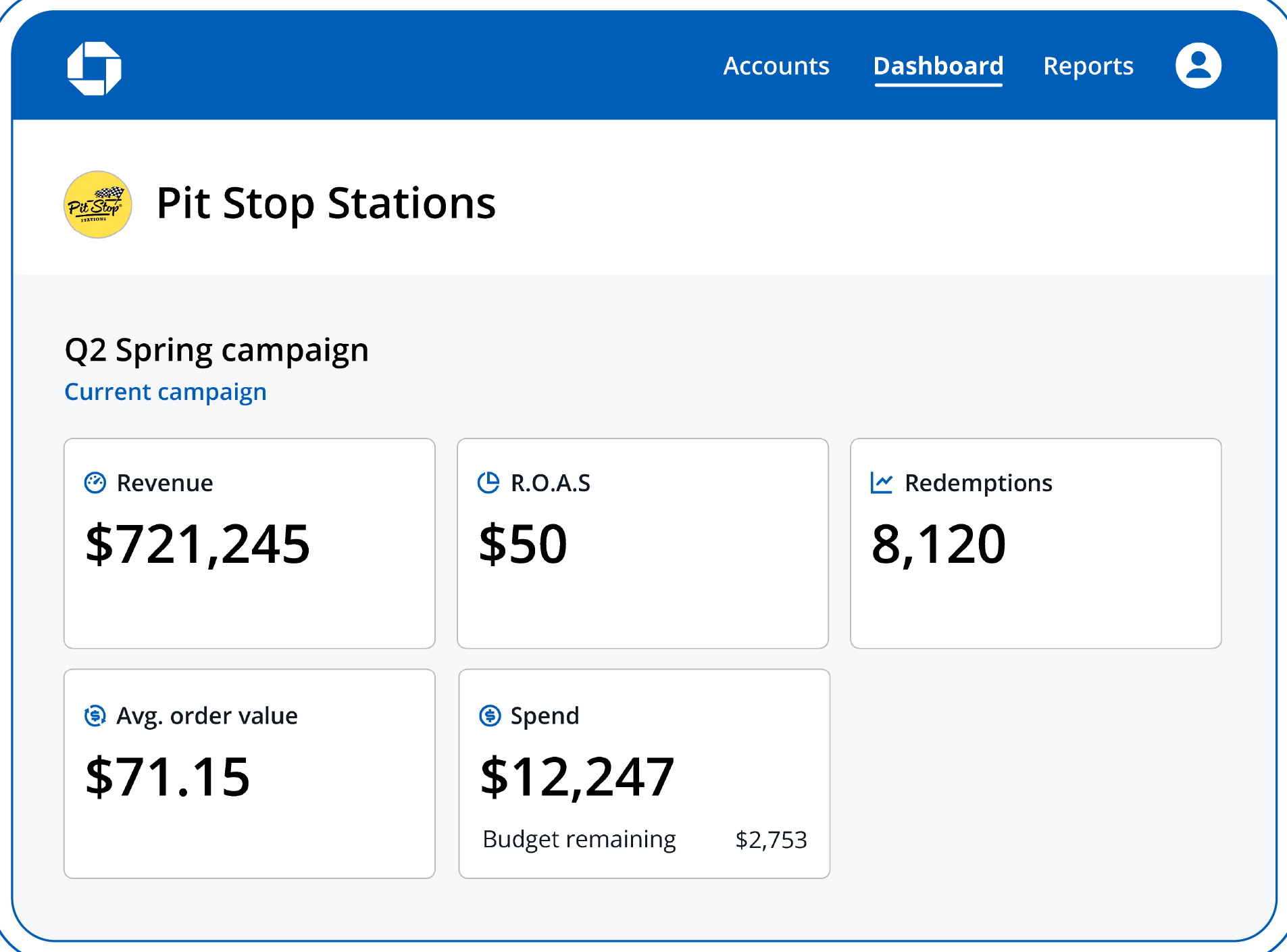Click the Revenue gauge icon
Viewport: 1287px width, 952px height.
(95, 483)
